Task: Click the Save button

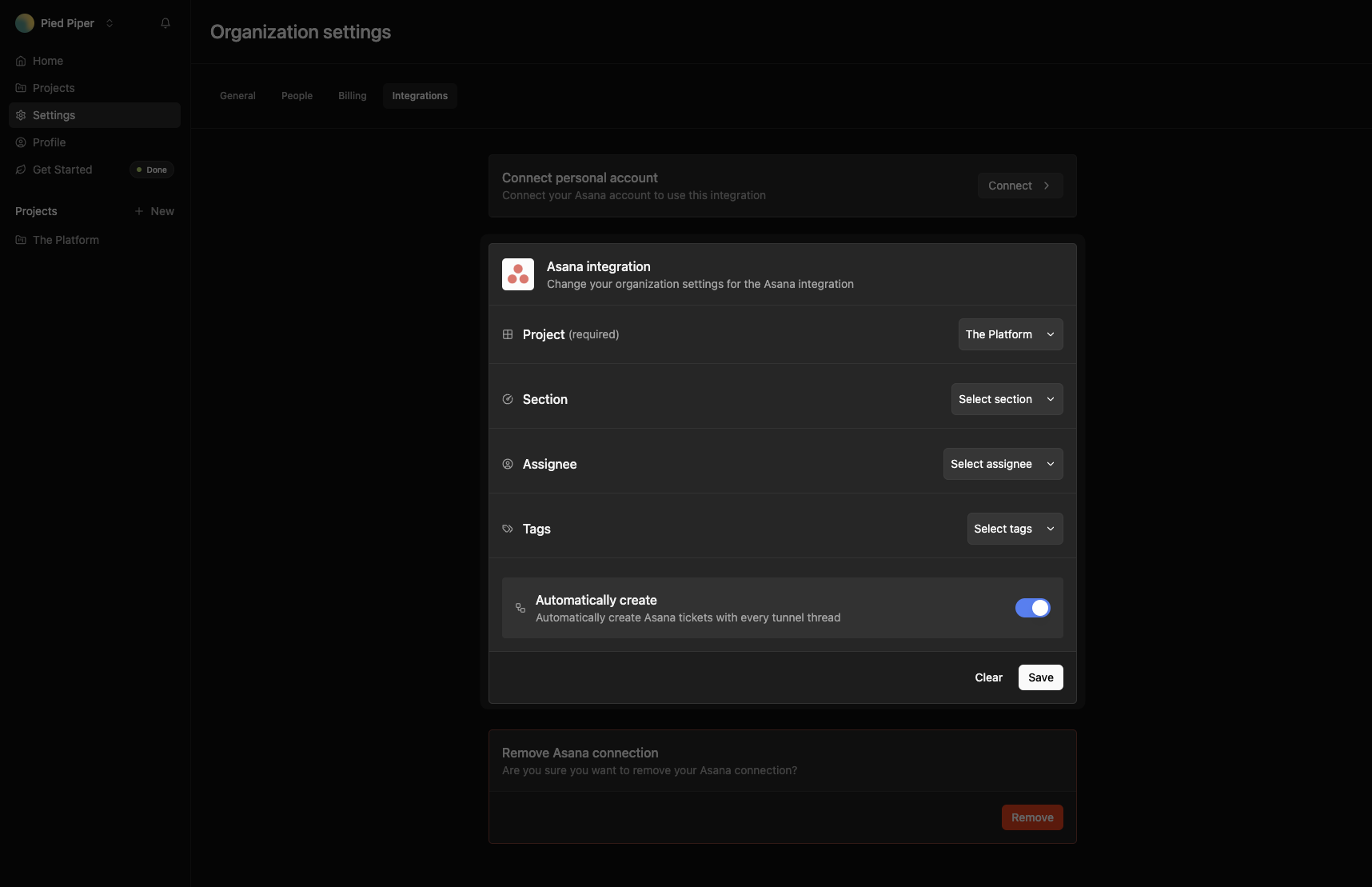Action: 1041,677
